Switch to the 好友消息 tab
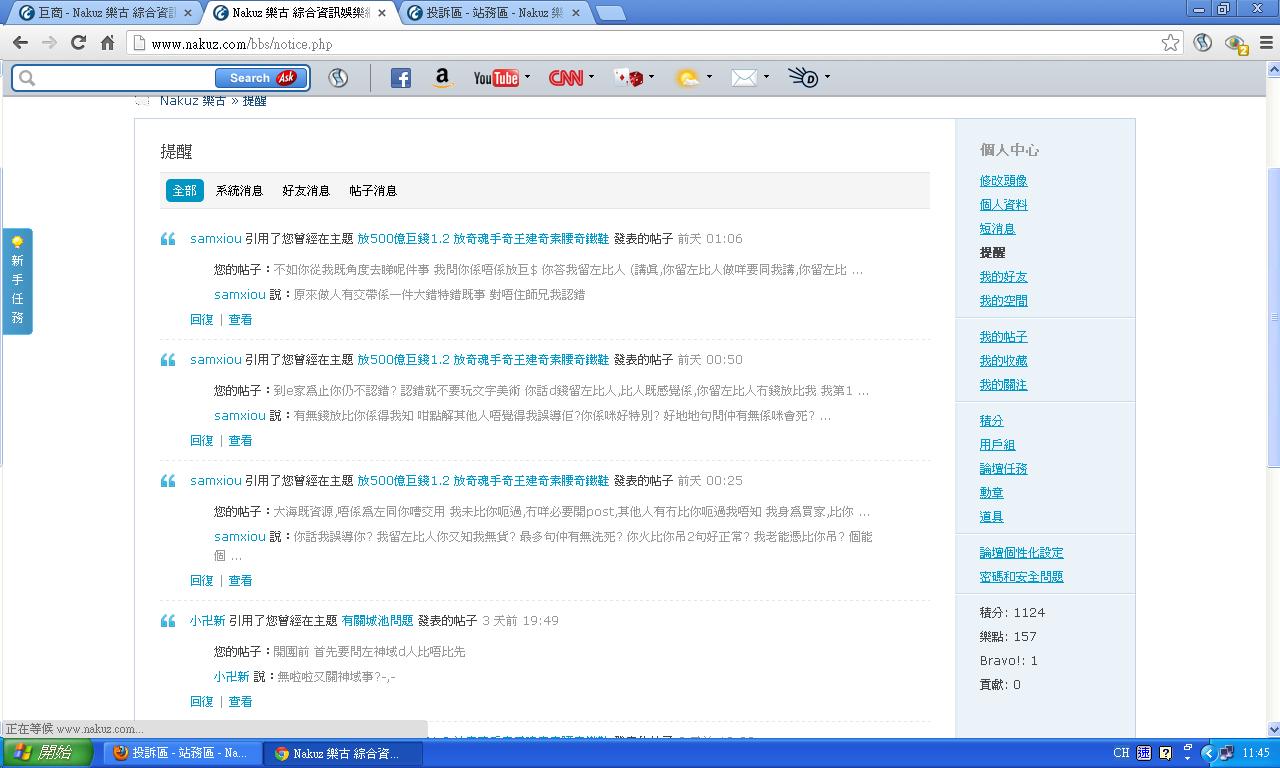The width and height of the screenshot is (1280, 768). [306, 191]
